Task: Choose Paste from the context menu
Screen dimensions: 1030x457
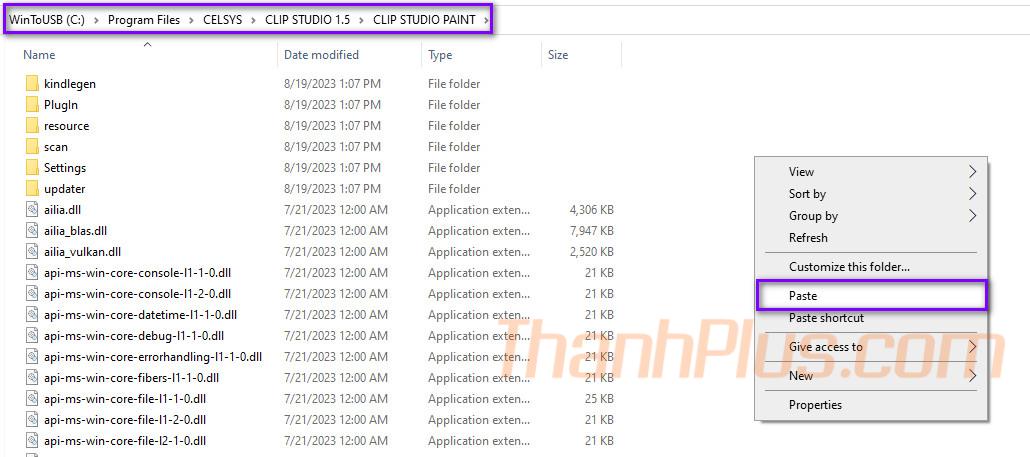Action: point(803,296)
